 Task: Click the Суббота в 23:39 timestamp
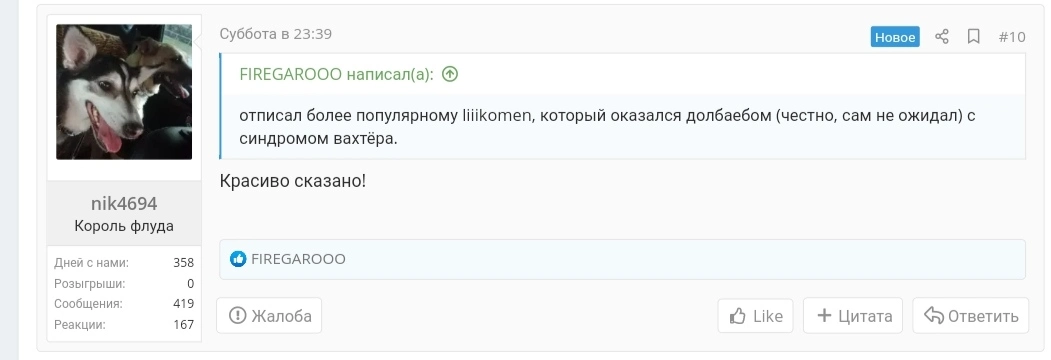pos(275,34)
